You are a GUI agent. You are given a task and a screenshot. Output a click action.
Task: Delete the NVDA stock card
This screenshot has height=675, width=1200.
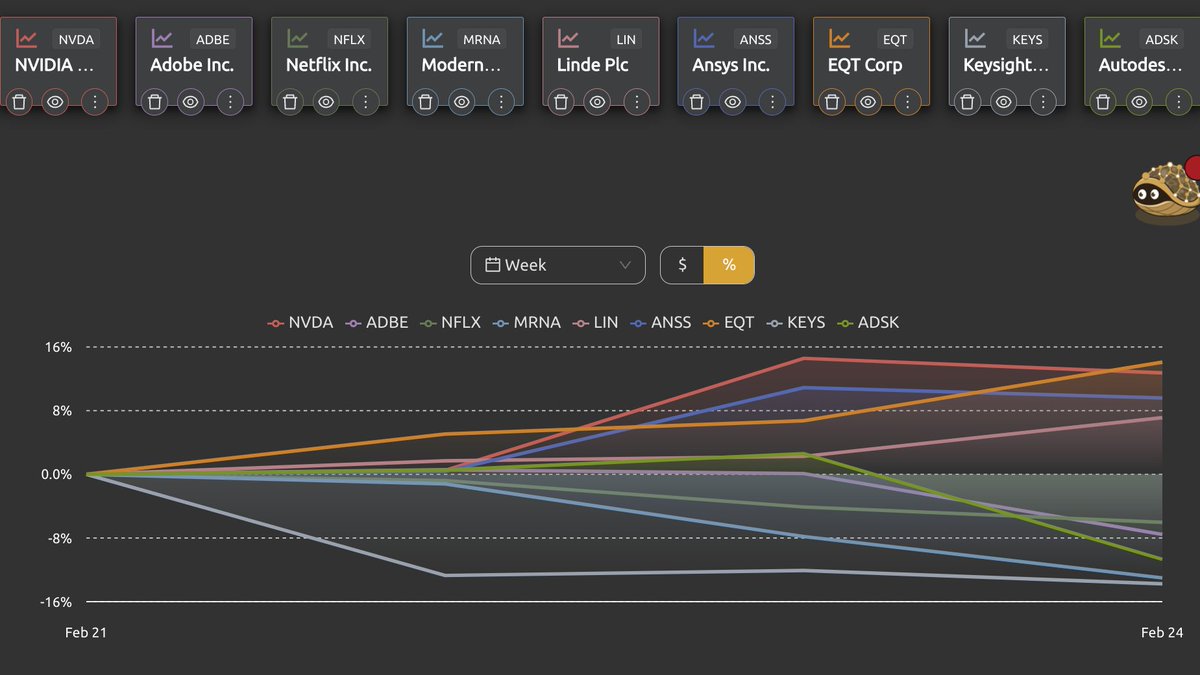(19, 102)
